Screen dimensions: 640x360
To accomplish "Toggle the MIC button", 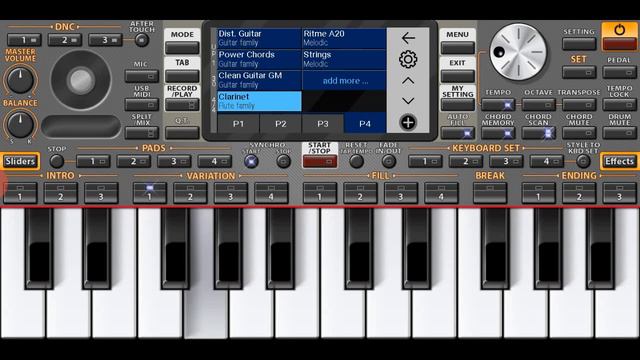I will click(142, 76).
